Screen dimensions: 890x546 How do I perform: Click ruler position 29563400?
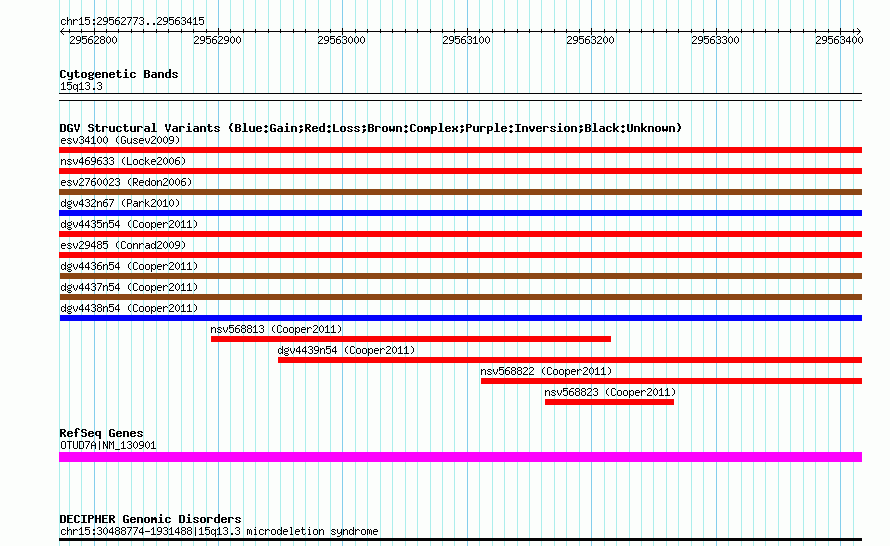tap(839, 40)
